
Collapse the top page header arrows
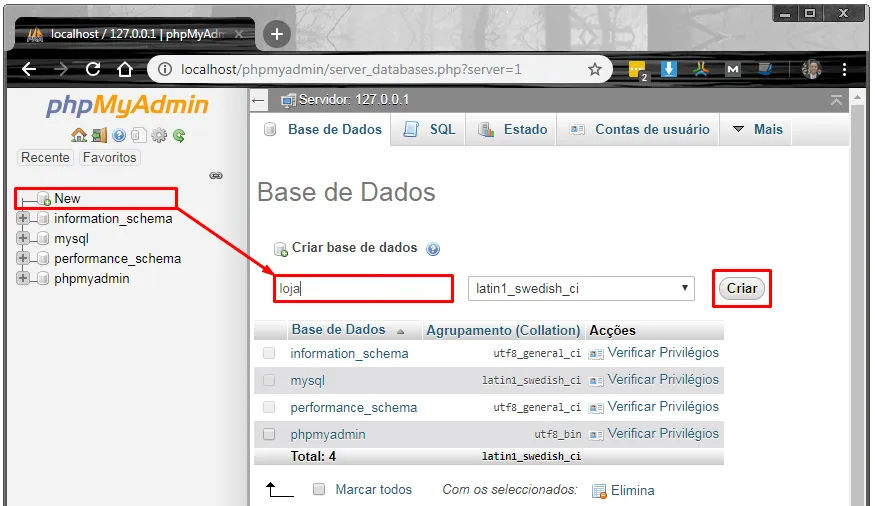[x=836, y=100]
